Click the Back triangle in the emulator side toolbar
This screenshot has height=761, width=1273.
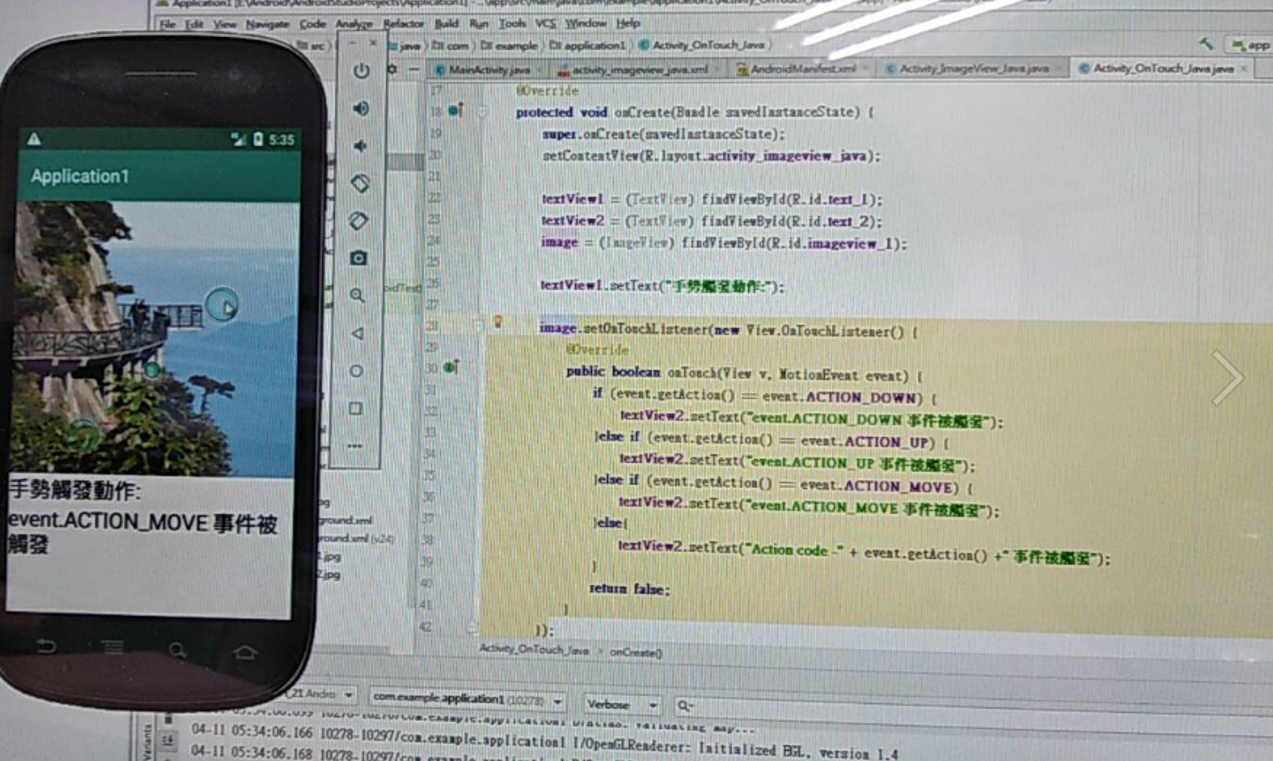[357, 334]
